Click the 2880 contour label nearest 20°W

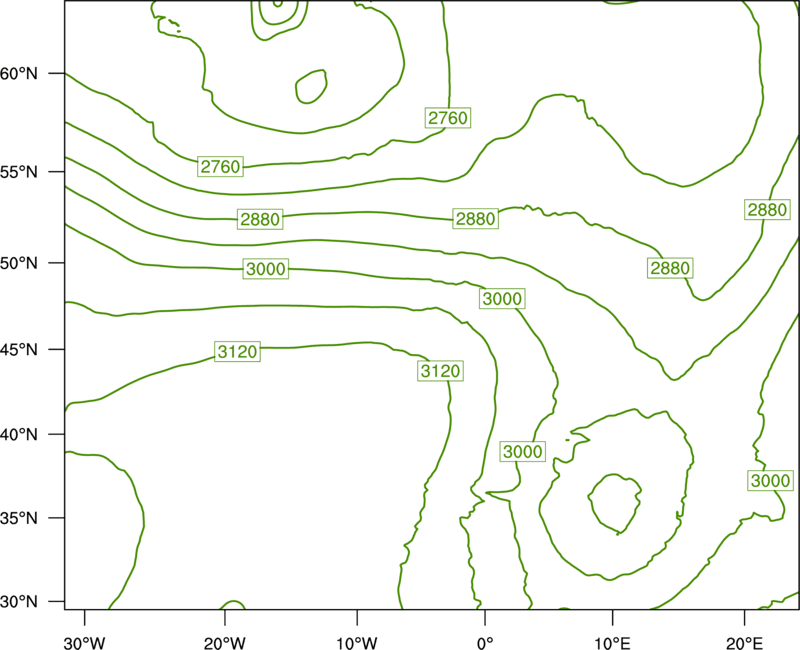260,219
